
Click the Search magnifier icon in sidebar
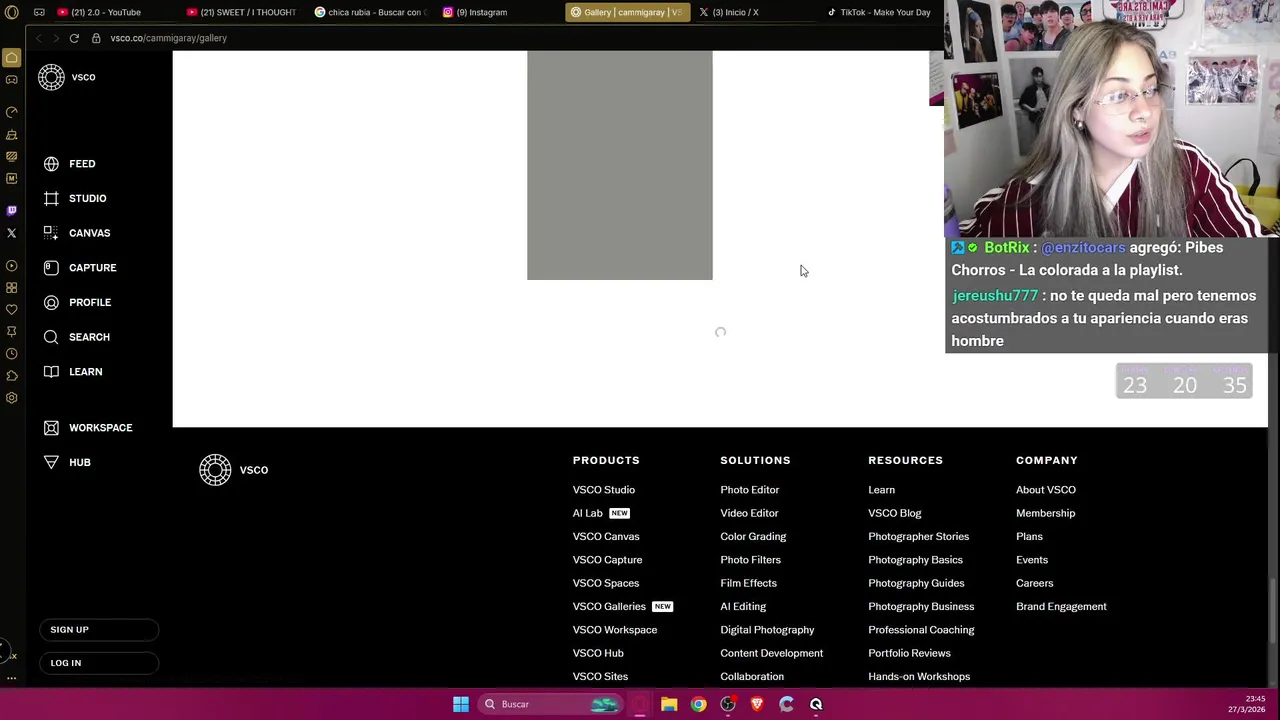pyautogui.click(x=51, y=337)
